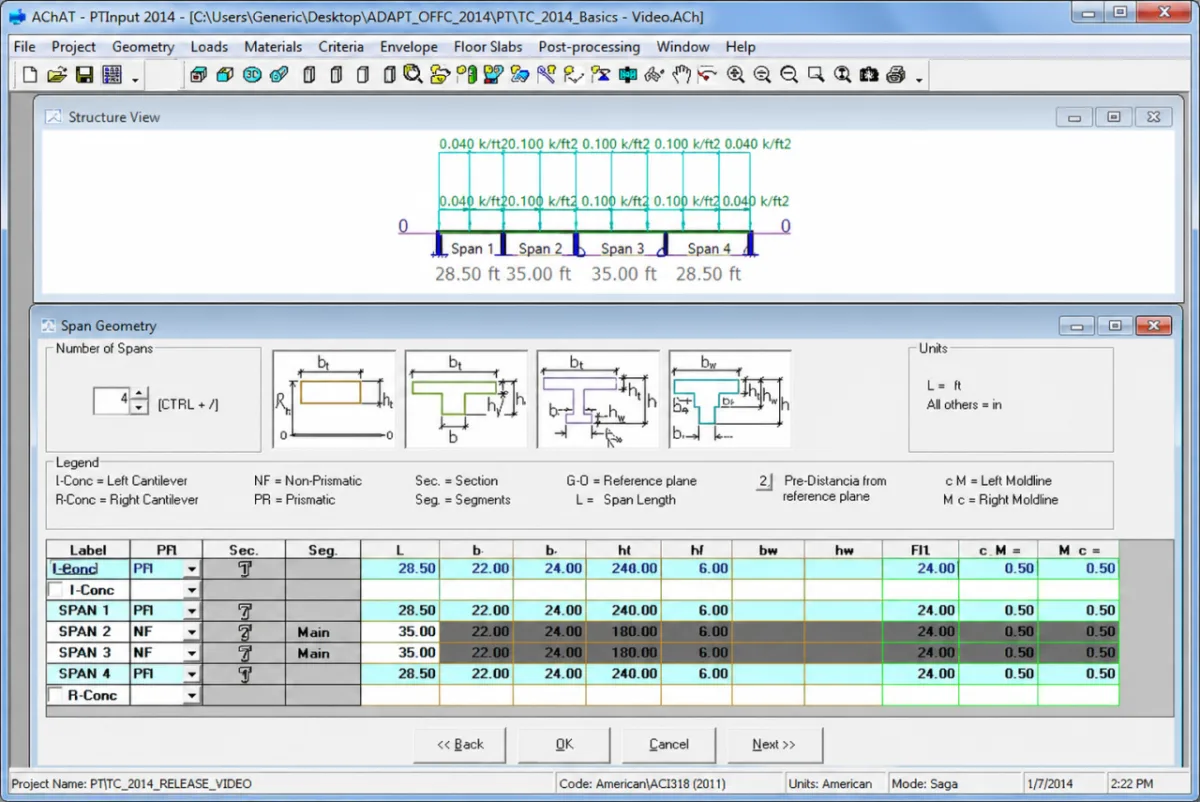Viewport: 1200px width, 802px height.
Task: Click the teal cylinder toolbar icon
Action: (280, 75)
